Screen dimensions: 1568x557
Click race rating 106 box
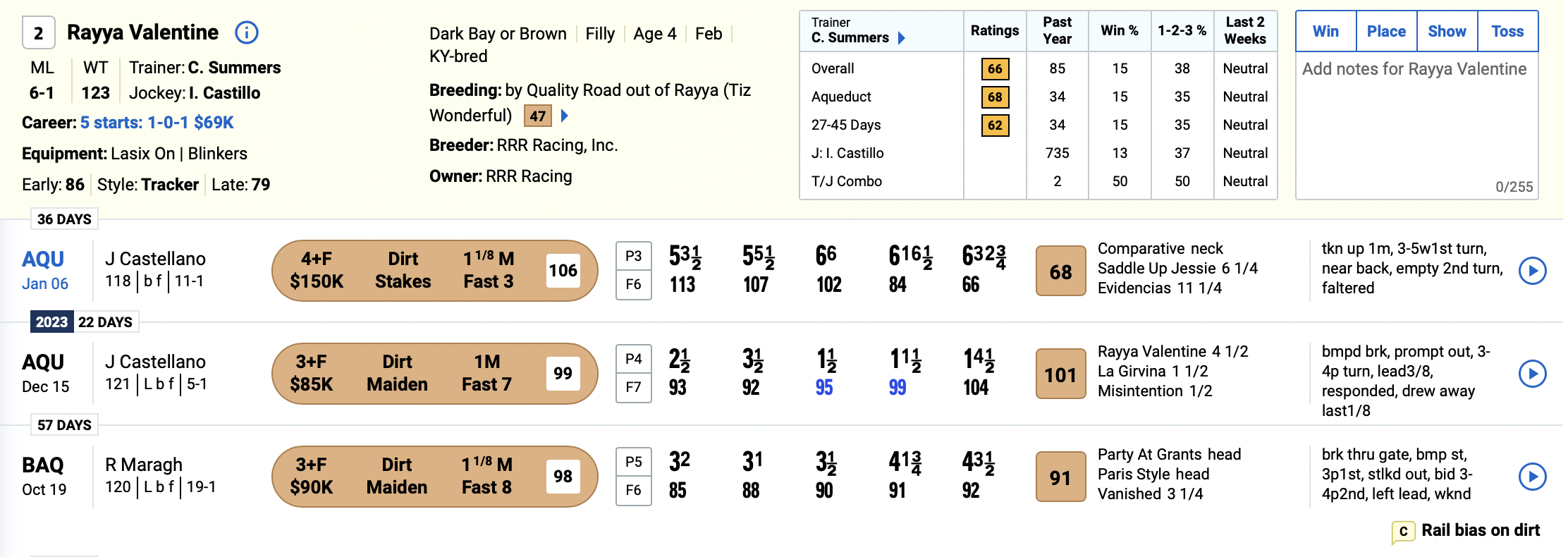[x=563, y=271]
